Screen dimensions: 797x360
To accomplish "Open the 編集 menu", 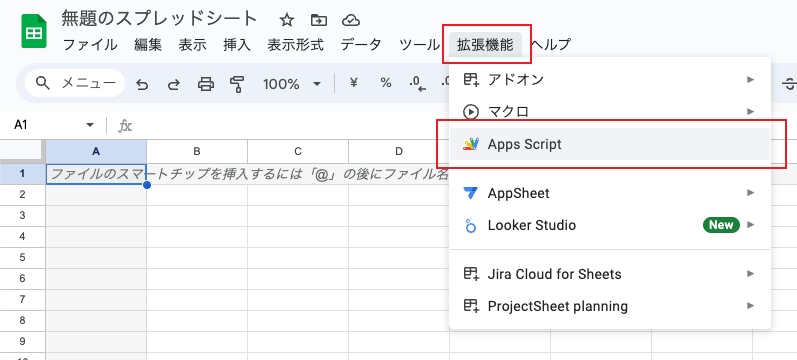I will pos(148,45).
